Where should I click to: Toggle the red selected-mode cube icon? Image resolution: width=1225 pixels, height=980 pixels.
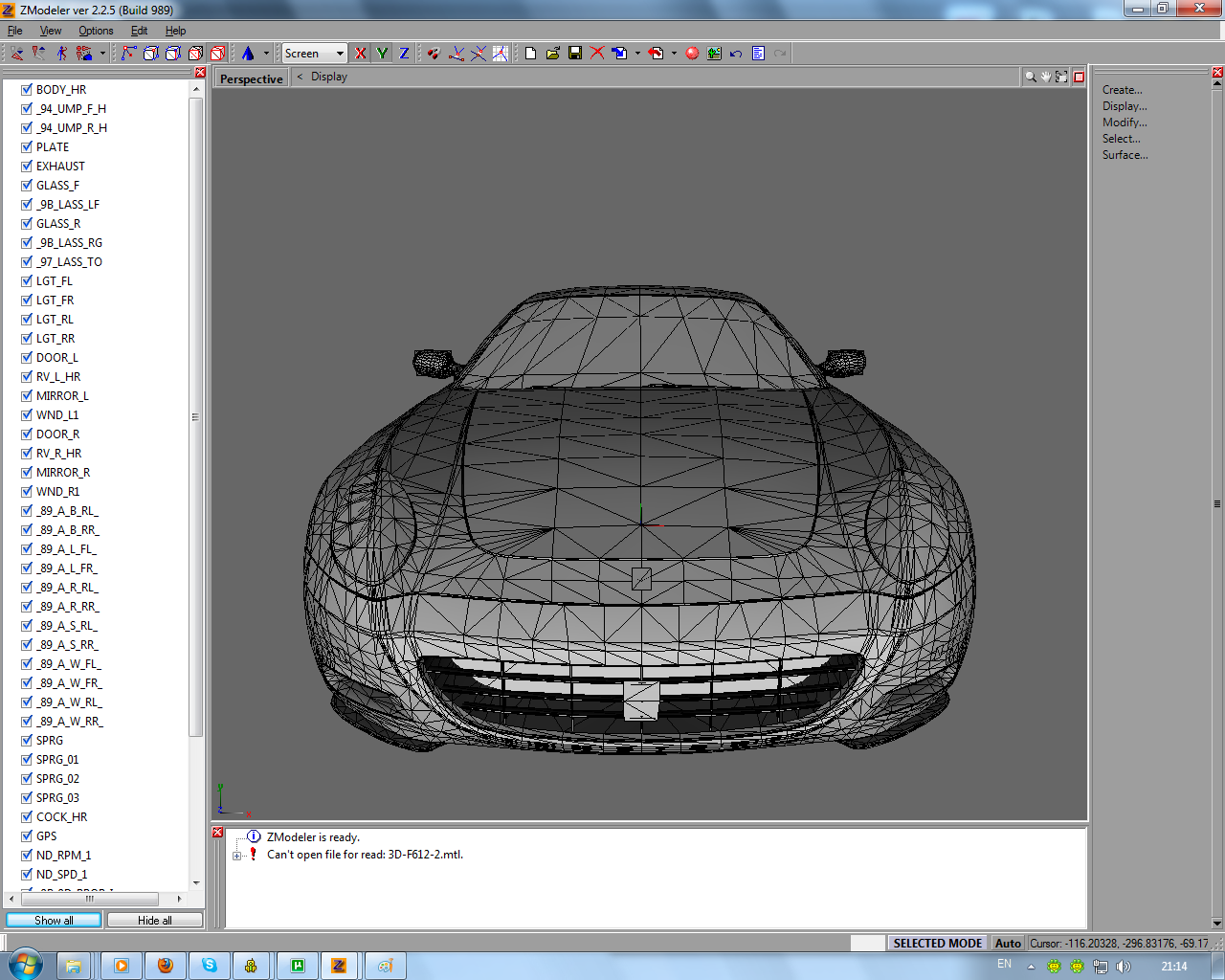pyautogui.click(x=217, y=54)
